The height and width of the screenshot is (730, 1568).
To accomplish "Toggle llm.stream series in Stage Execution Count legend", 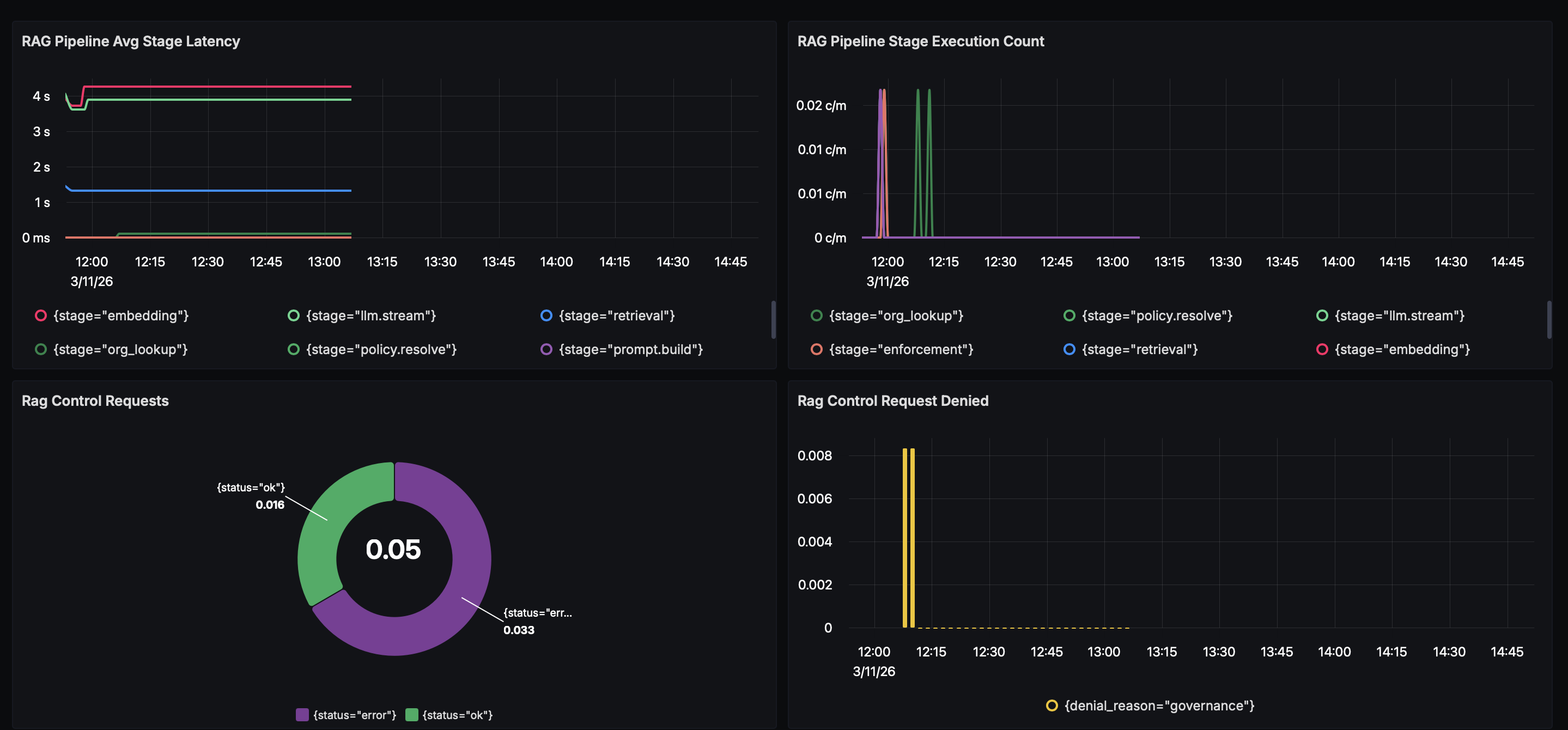I will [1391, 315].
